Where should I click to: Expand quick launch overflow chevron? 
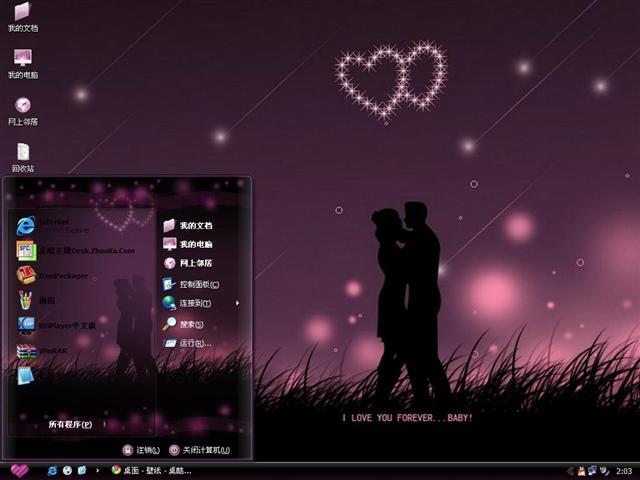click(97, 471)
